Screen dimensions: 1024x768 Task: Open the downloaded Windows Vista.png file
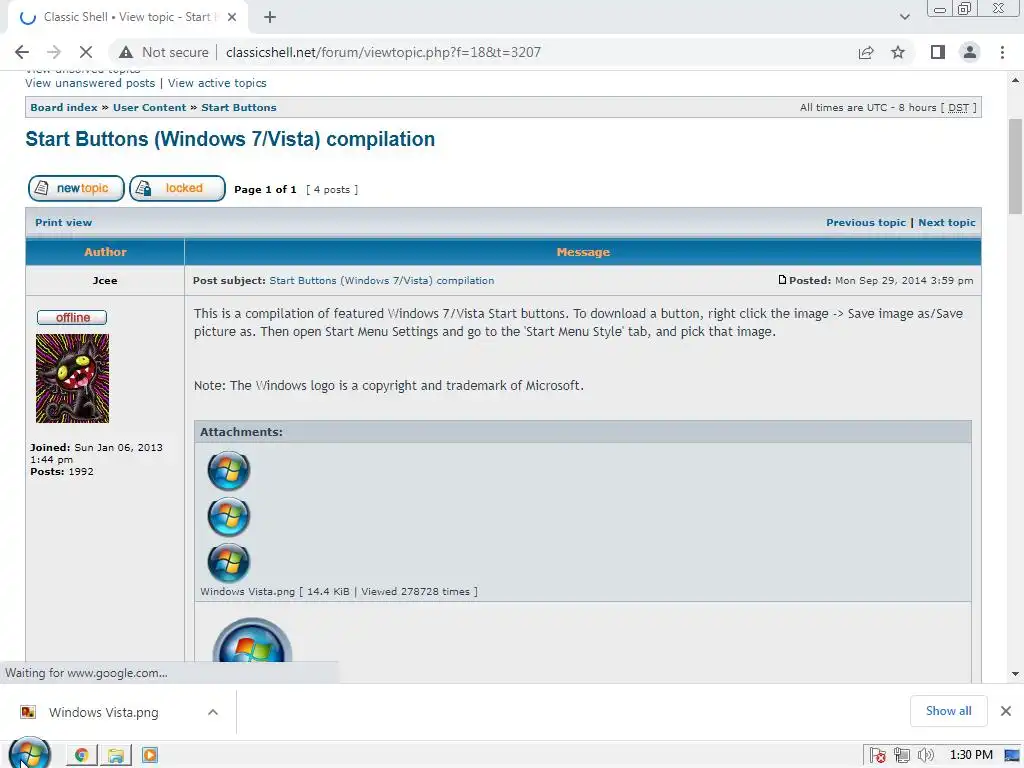coord(103,712)
